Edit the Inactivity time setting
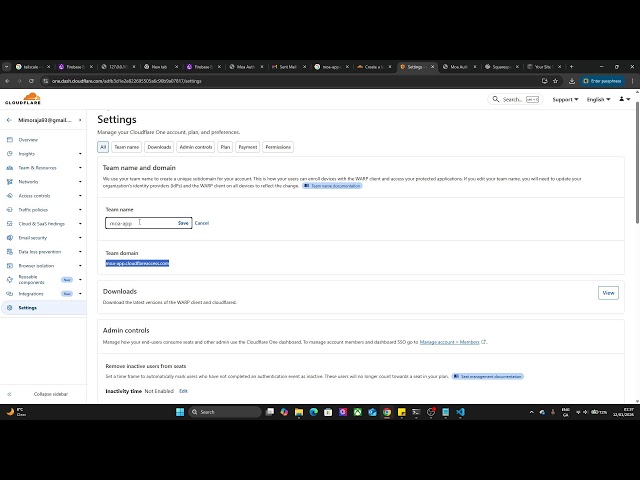640x480 pixels. [183, 391]
